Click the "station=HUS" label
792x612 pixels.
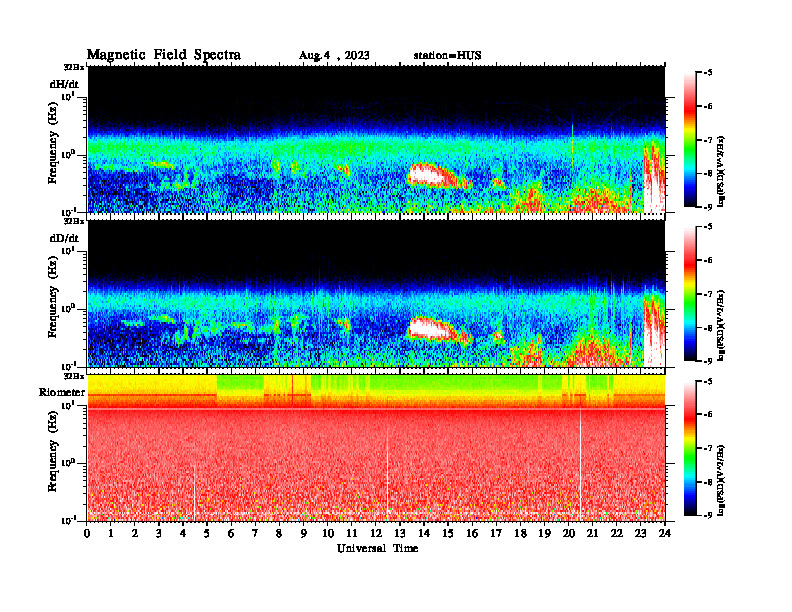(447, 56)
